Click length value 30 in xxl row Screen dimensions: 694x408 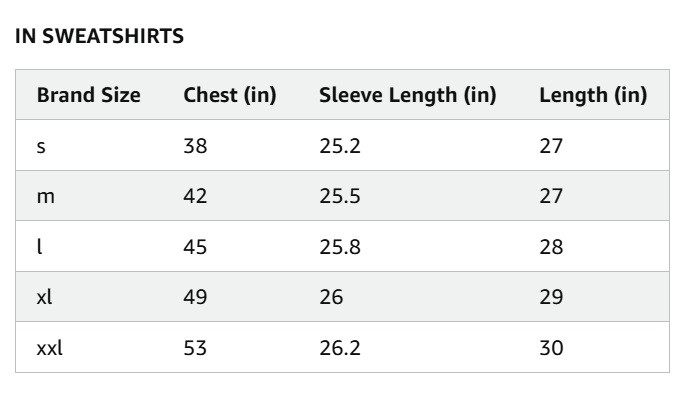tap(551, 348)
